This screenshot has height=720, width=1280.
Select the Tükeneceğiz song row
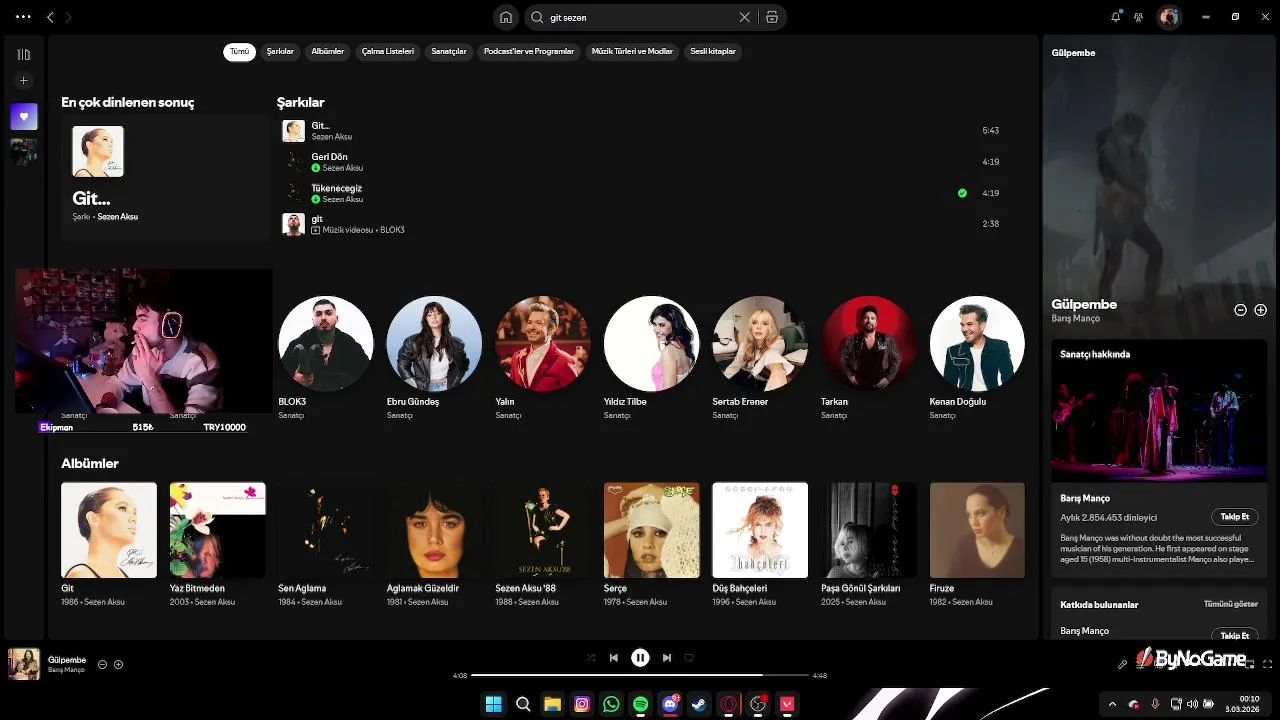(x=640, y=193)
